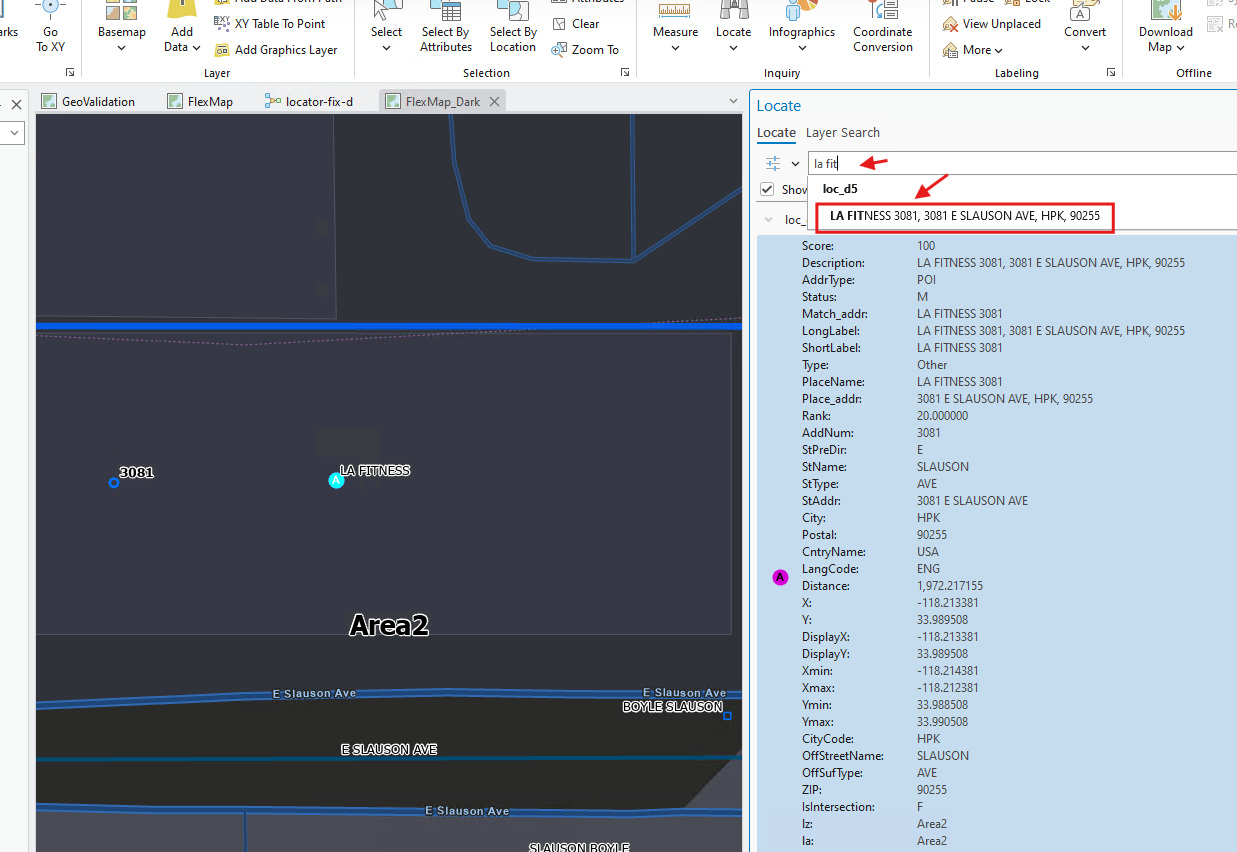Viewport: 1237px width, 852px height.
Task: Click Add Graphics Layer
Action: point(276,49)
